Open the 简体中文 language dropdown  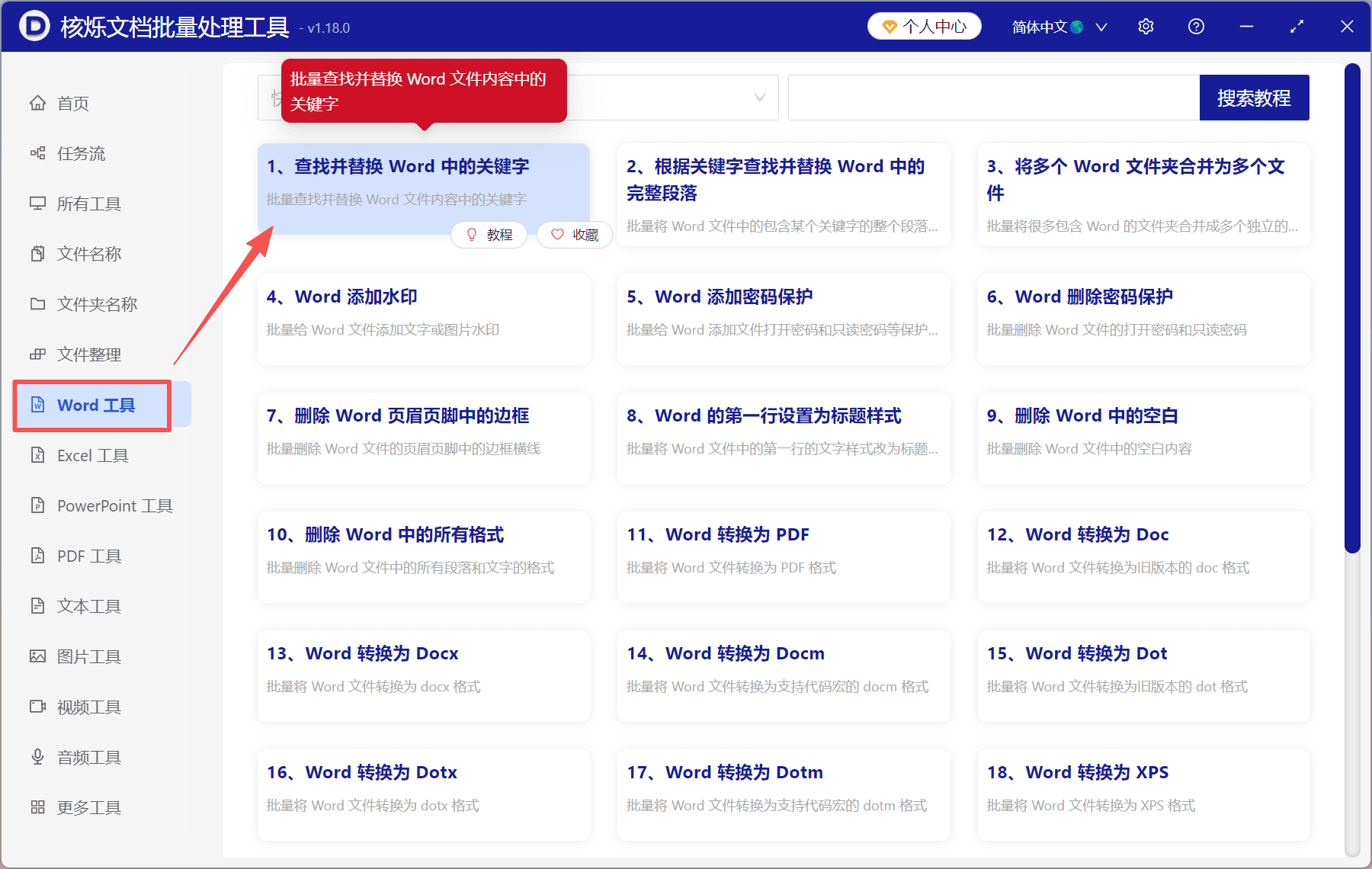pos(1058,27)
